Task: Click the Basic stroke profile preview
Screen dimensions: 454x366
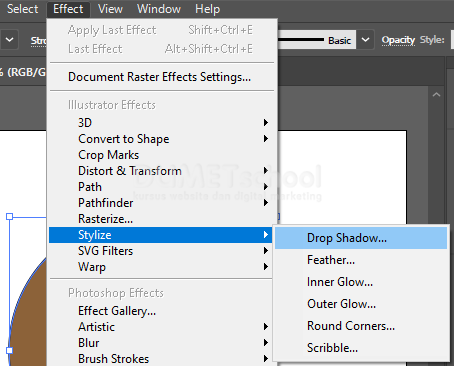Action: tap(317, 40)
